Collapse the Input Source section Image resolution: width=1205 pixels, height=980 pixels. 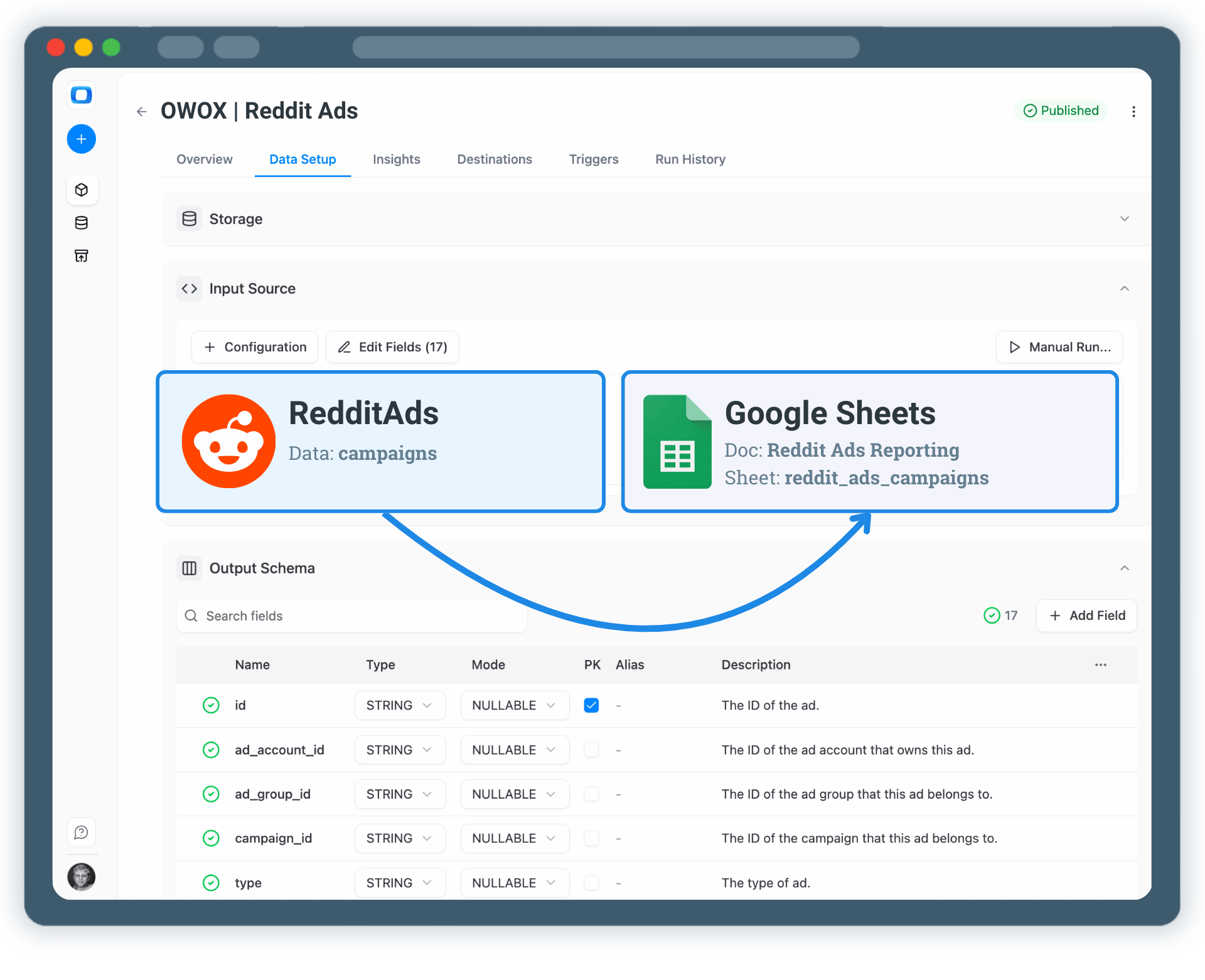(1124, 289)
